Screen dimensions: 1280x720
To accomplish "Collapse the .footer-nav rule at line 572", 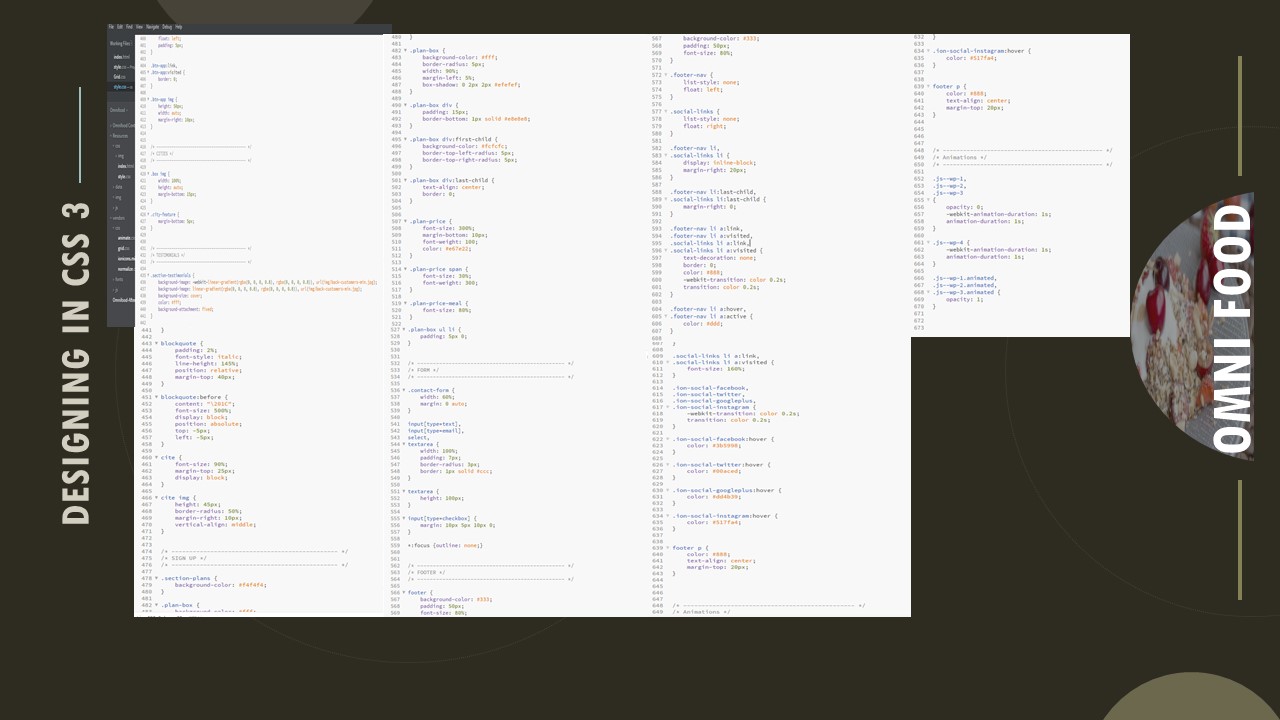I will tap(665, 75).
